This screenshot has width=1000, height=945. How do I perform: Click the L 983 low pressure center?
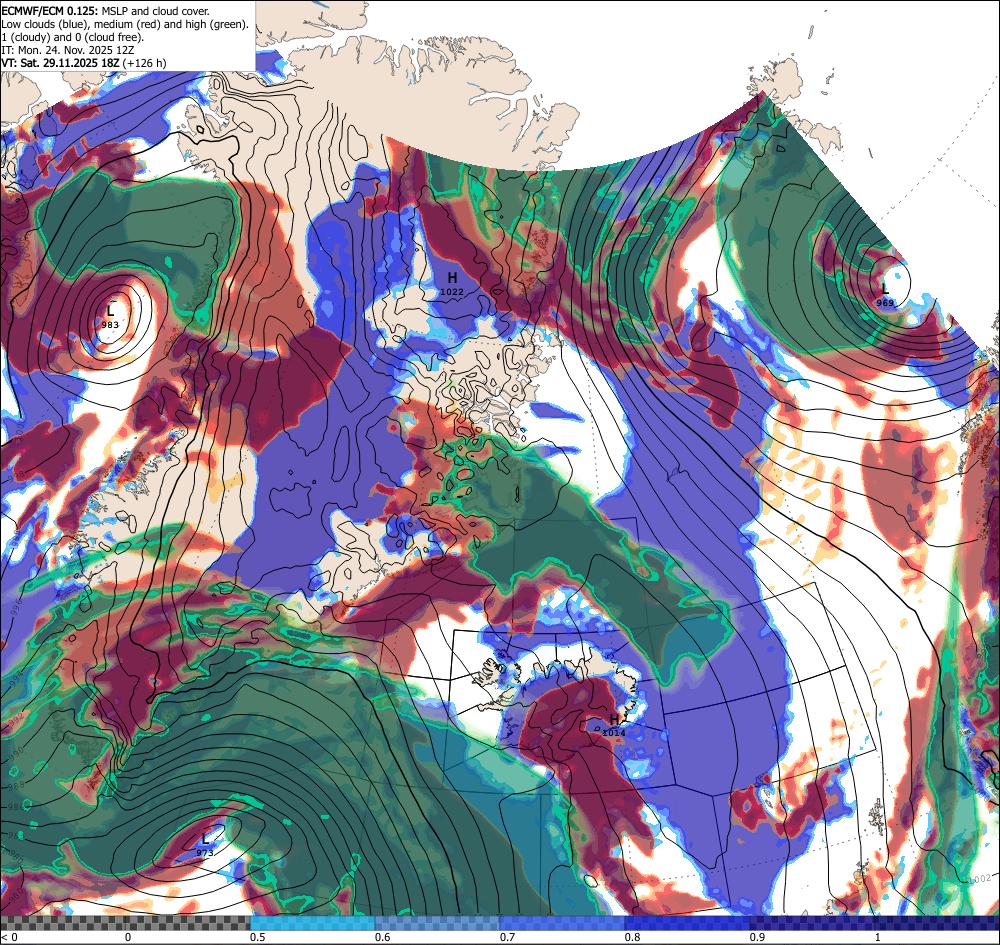pyautogui.click(x=110, y=316)
